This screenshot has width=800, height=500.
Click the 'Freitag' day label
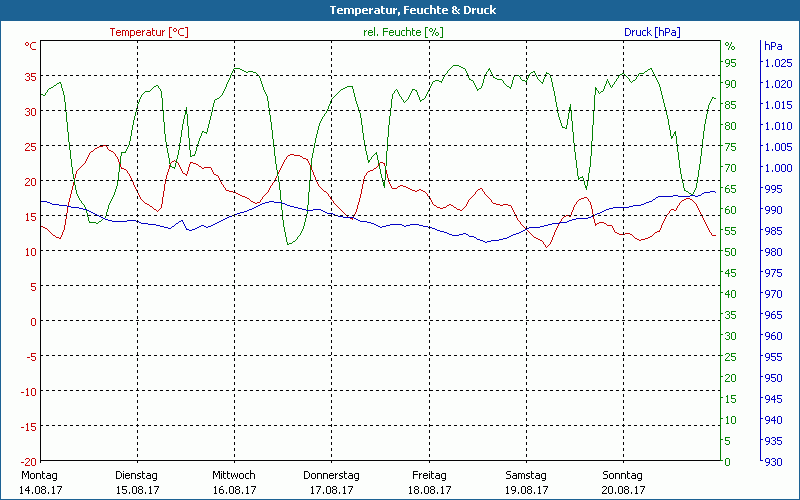(x=429, y=475)
